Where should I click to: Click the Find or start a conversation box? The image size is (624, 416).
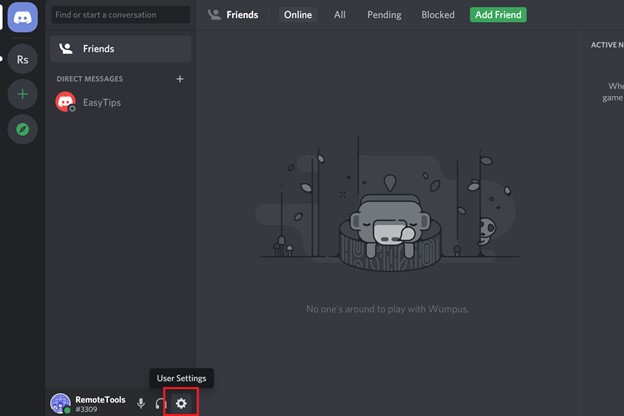(x=121, y=15)
